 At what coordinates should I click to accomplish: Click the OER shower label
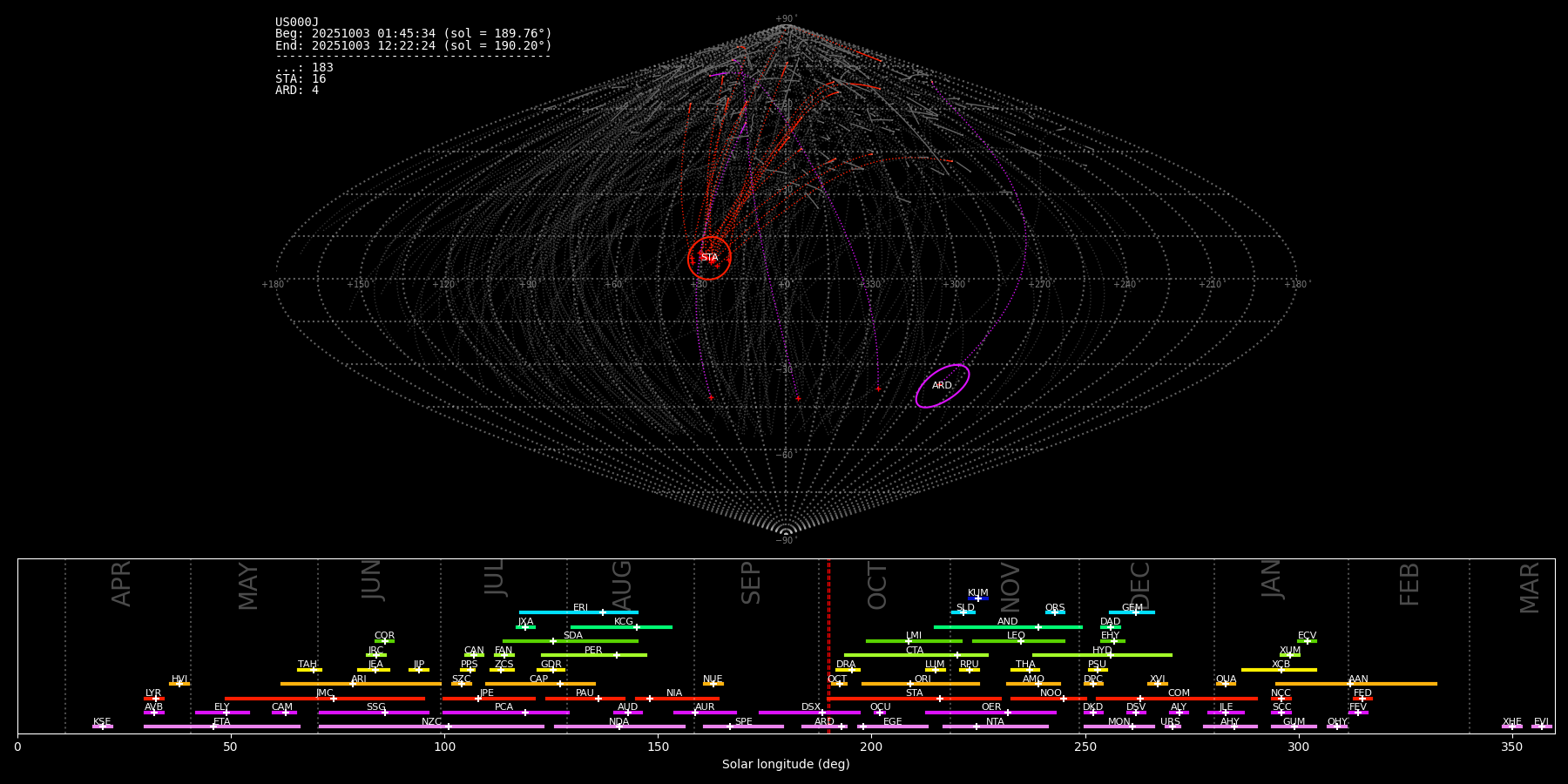(991, 707)
